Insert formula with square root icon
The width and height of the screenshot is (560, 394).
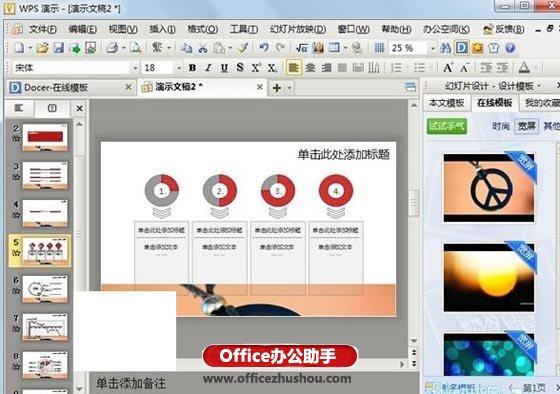302,48
